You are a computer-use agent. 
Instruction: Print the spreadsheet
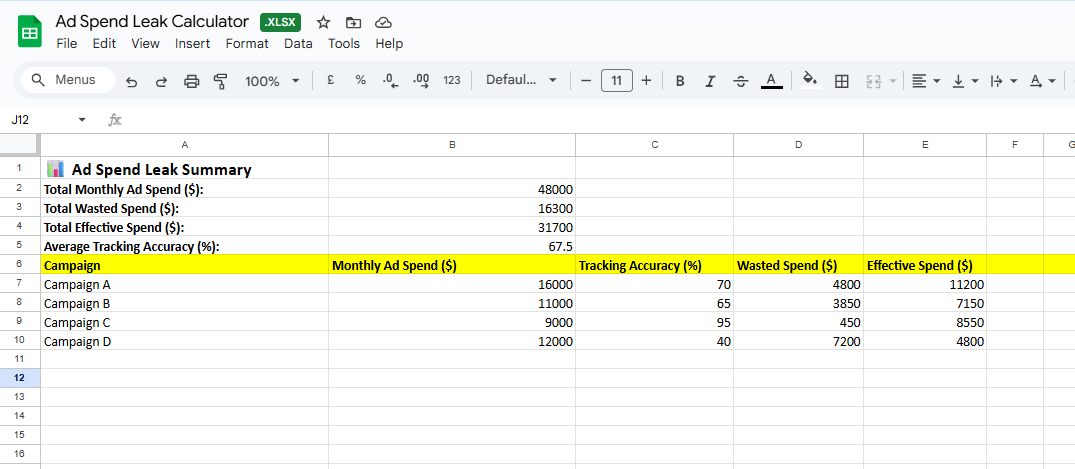192,82
